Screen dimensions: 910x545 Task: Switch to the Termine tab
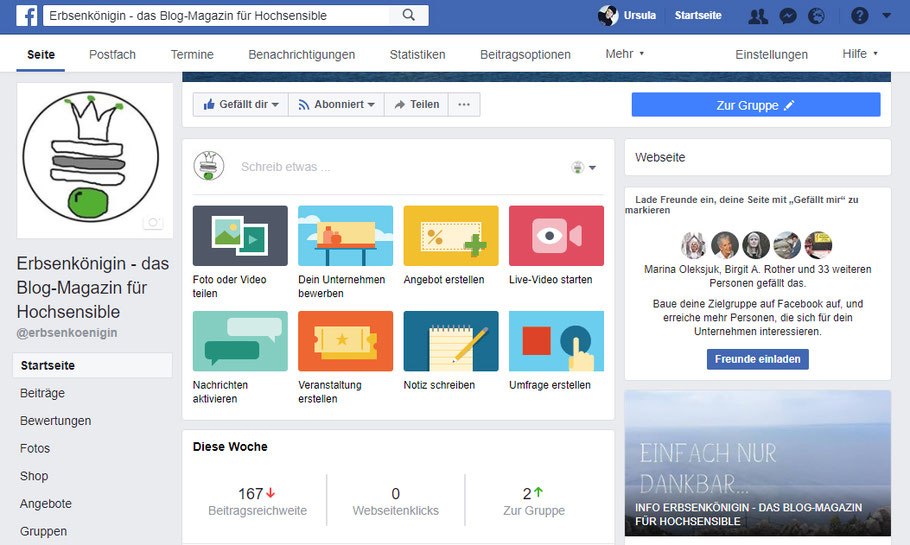[192, 55]
